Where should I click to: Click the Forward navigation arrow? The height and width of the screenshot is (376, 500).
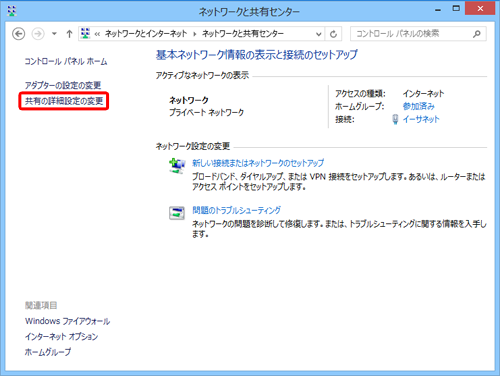(38, 34)
